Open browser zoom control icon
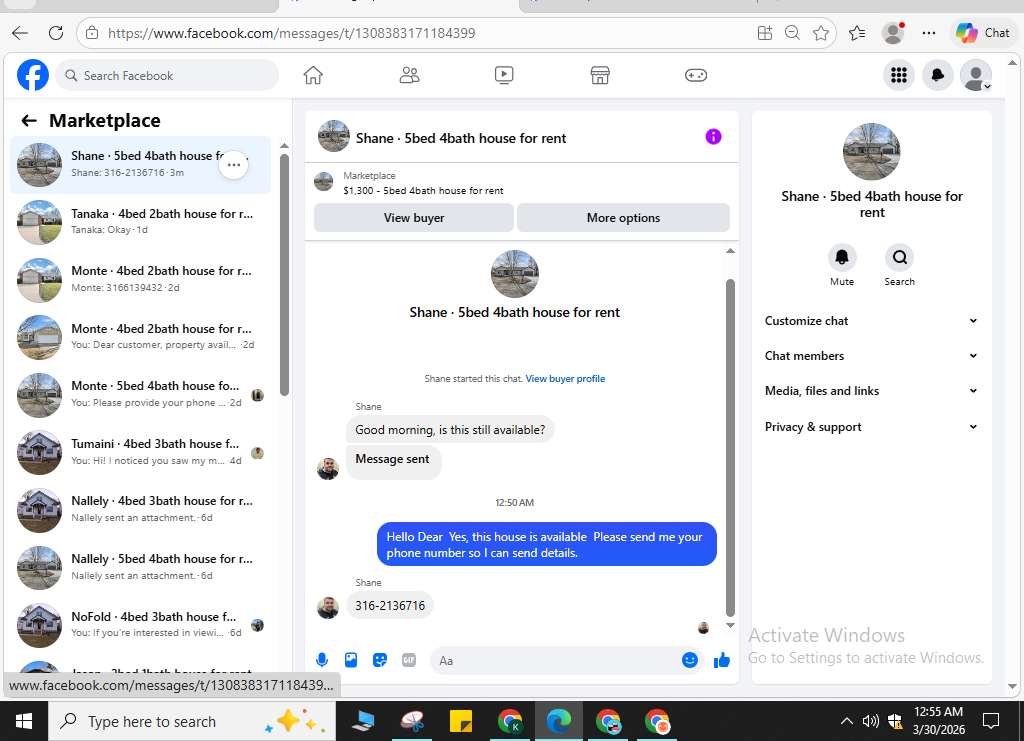1024x741 pixels. pos(792,33)
